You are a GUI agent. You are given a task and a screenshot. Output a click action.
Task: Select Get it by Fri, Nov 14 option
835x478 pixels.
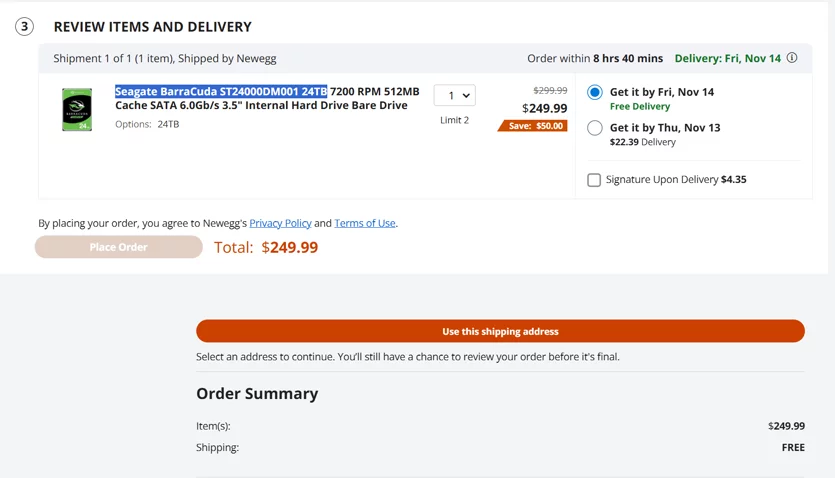(595, 92)
